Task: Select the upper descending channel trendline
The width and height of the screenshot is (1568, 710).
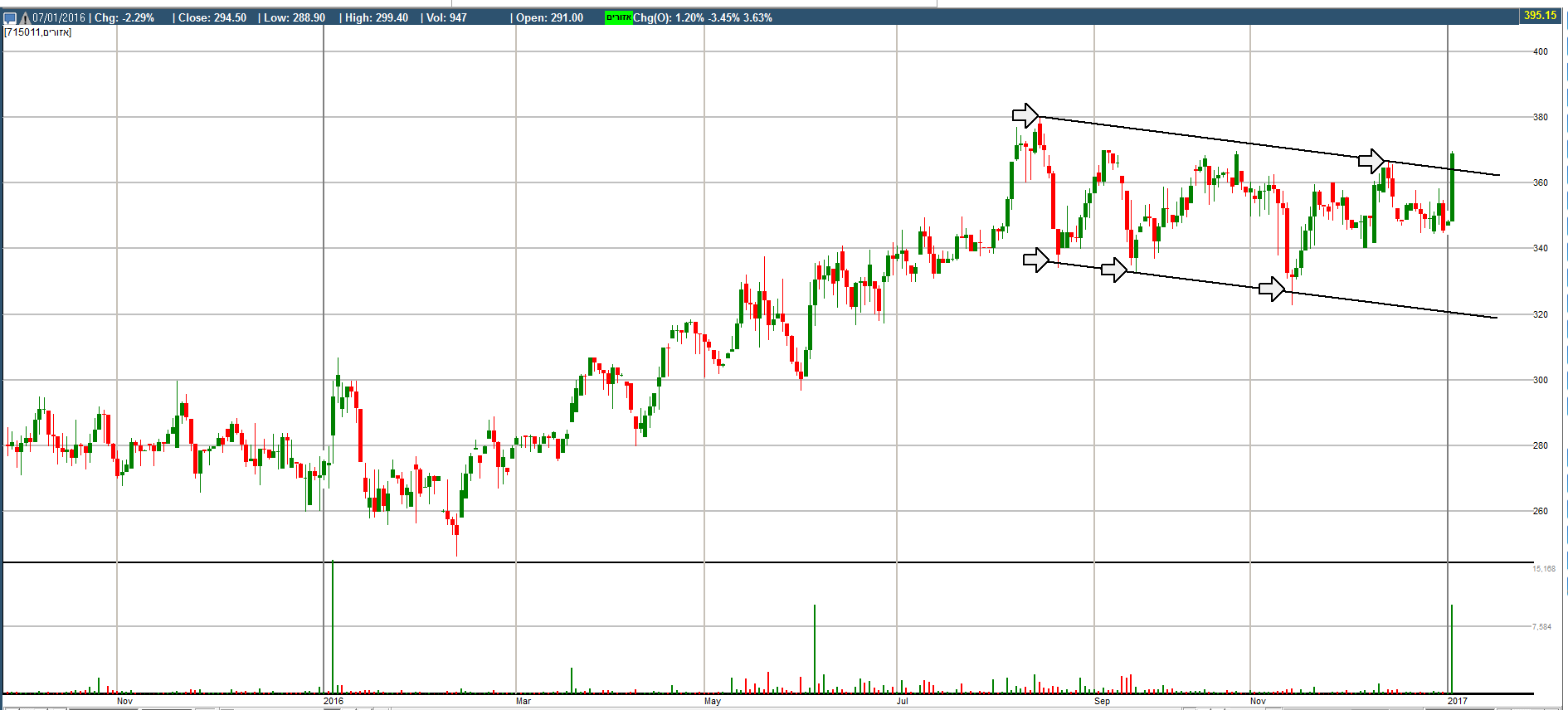Action: [1268, 146]
